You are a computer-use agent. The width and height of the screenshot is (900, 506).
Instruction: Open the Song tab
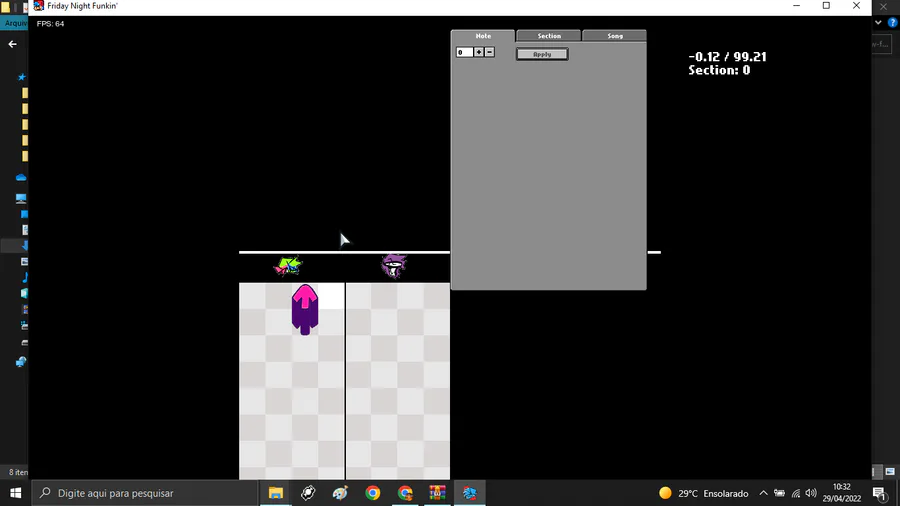click(615, 36)
